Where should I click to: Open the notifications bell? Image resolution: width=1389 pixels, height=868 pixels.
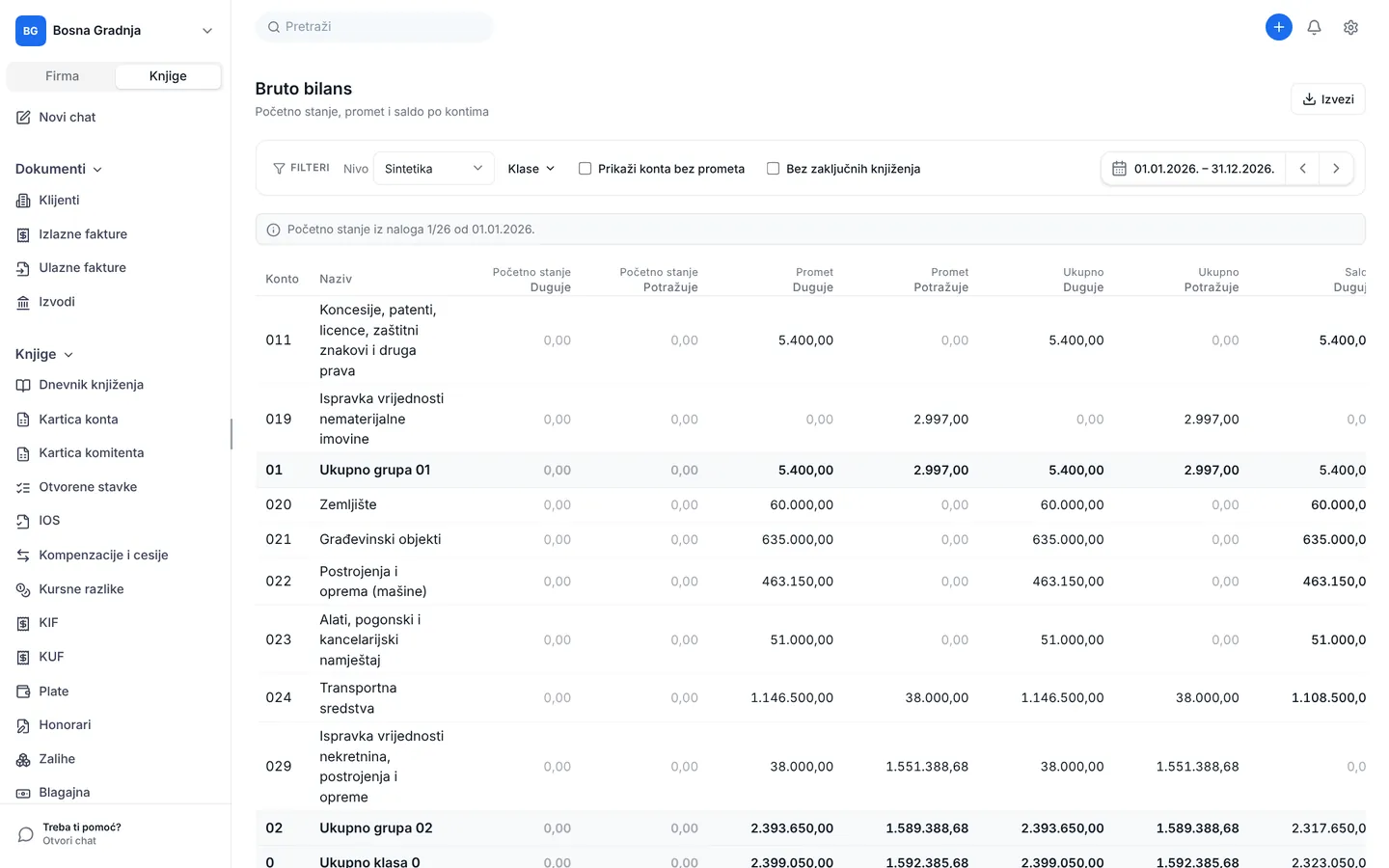[1314, 27]
